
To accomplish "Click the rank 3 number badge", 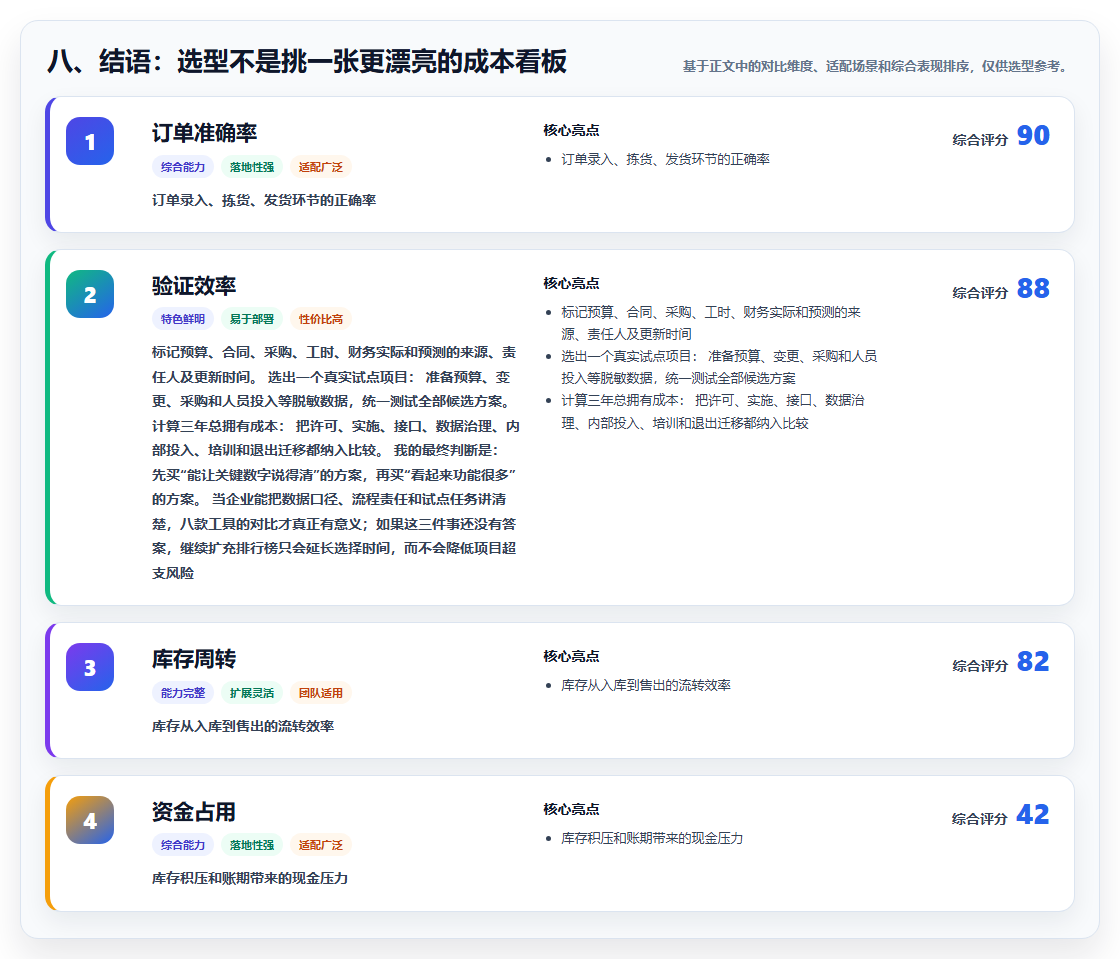I will point(90,668).
